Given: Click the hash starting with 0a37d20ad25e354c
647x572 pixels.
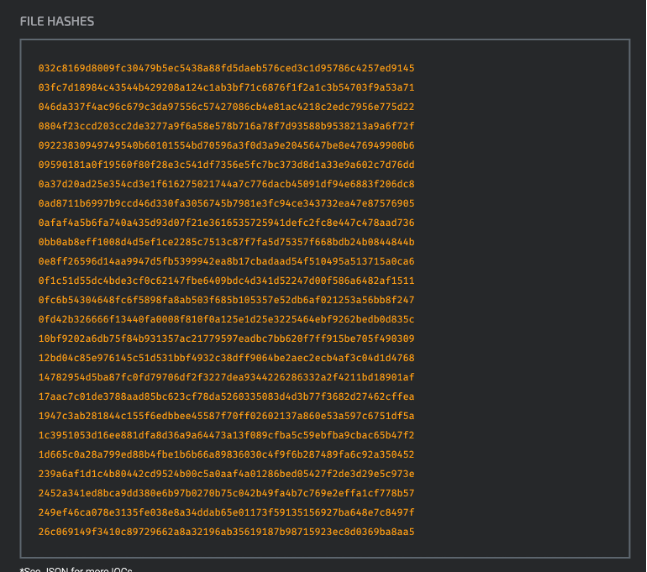Looking at the screenshot, I should 226,183.
